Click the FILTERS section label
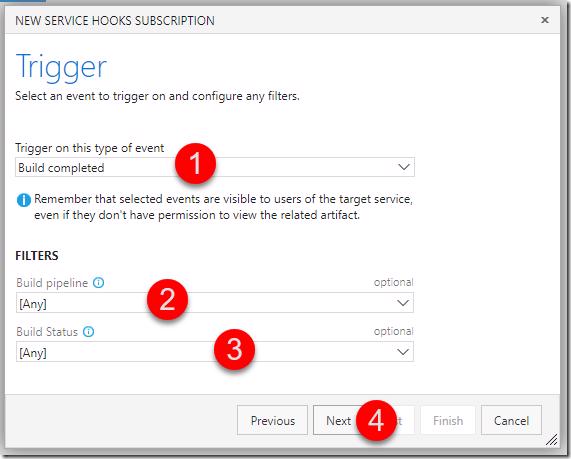The image size is (571, 459). [37, 256]
